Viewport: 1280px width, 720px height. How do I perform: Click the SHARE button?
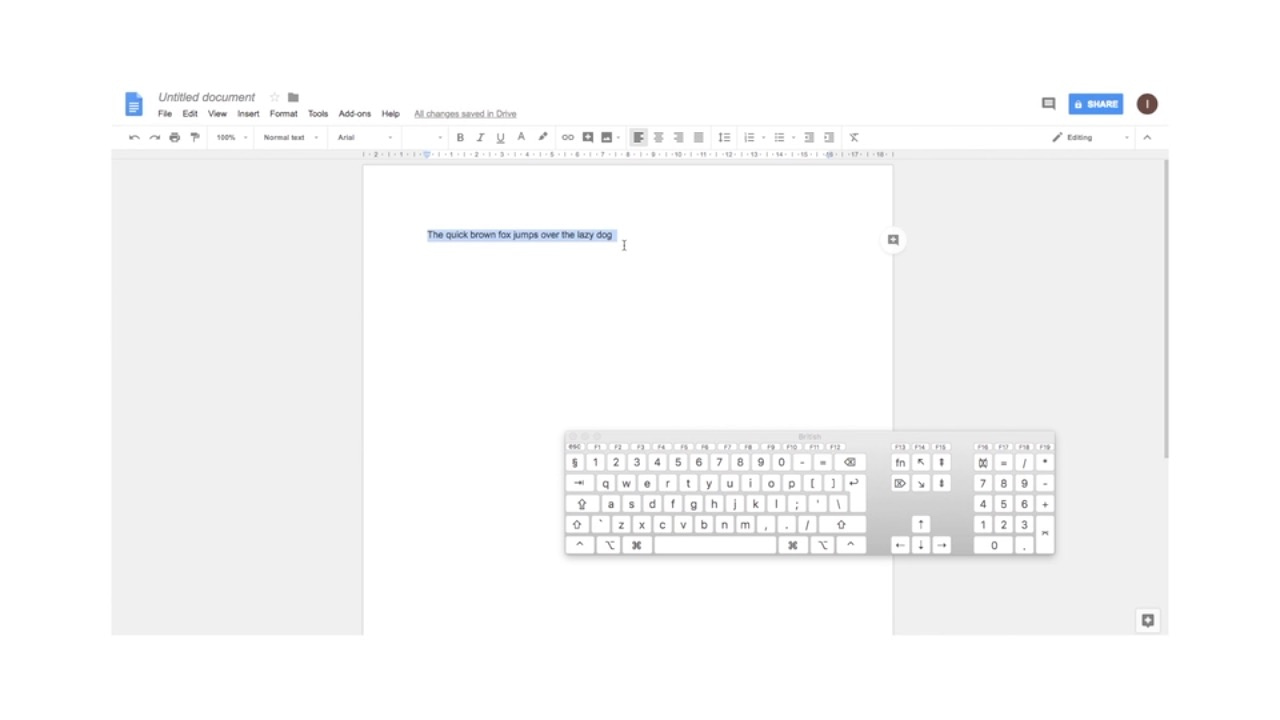(1095, 103)
